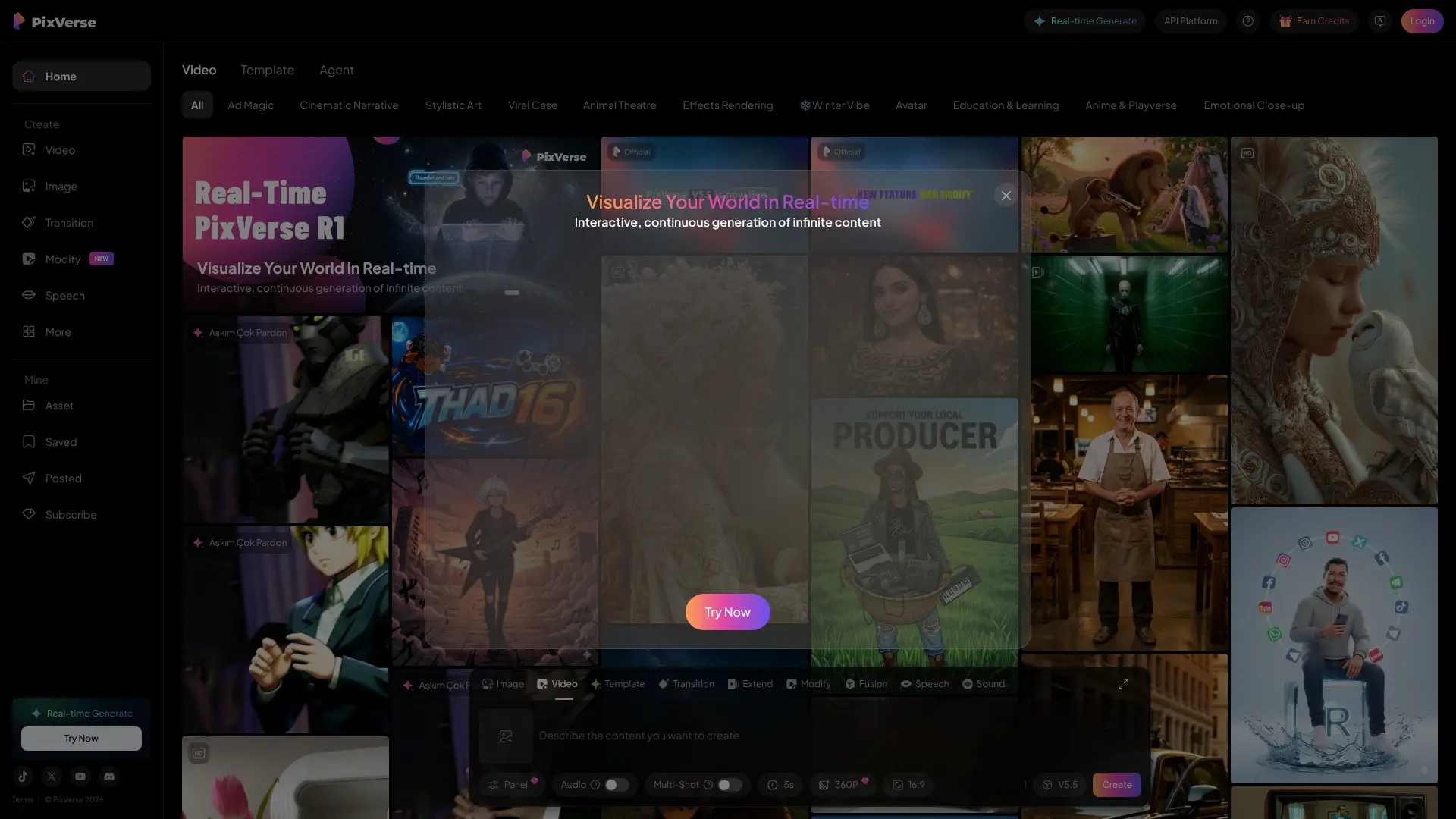
Task: Filter by Stylistic Art category
Action: click(453, 105)
